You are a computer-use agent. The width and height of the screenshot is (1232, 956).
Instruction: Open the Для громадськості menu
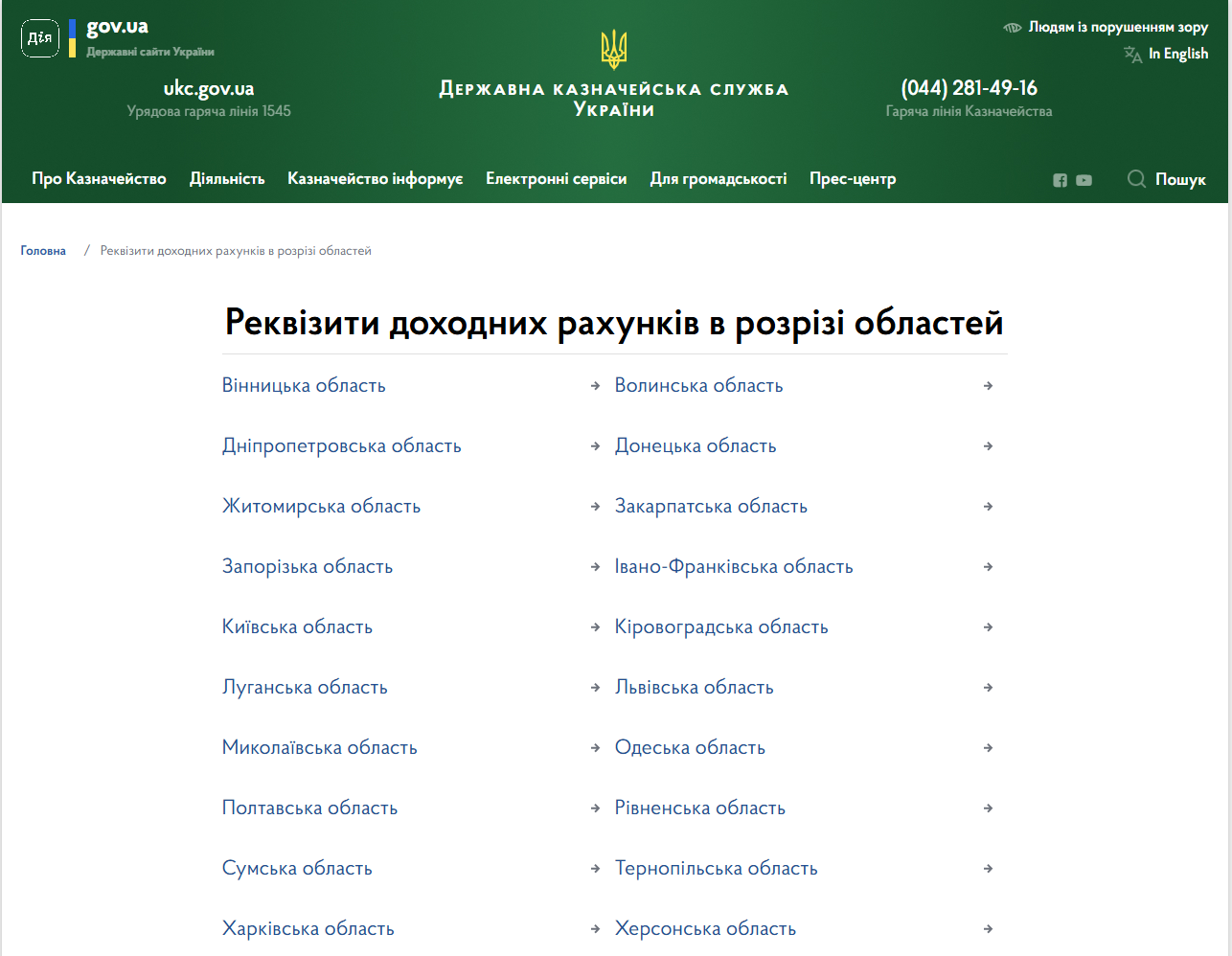(719, 179)
